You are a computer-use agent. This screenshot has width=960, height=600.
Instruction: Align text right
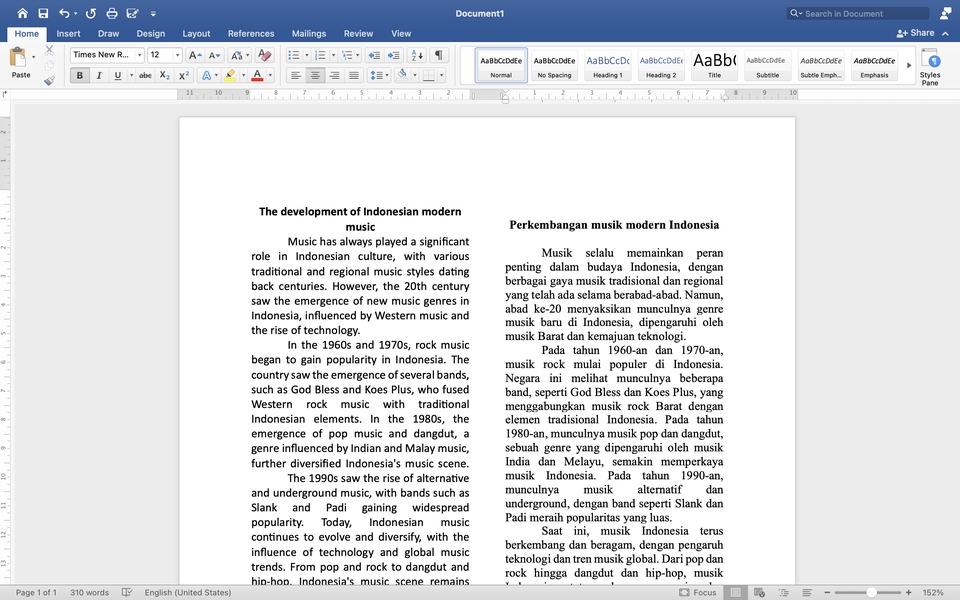tap(334, 75)
